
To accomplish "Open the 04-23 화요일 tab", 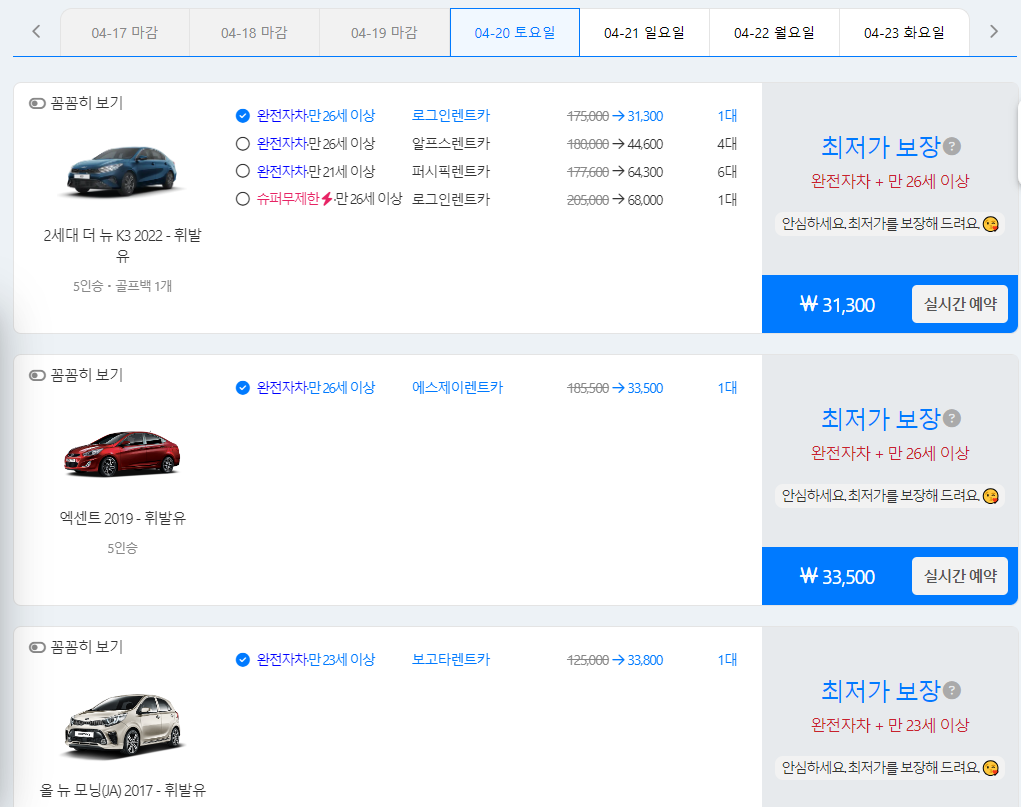I will tap(904, 33).
